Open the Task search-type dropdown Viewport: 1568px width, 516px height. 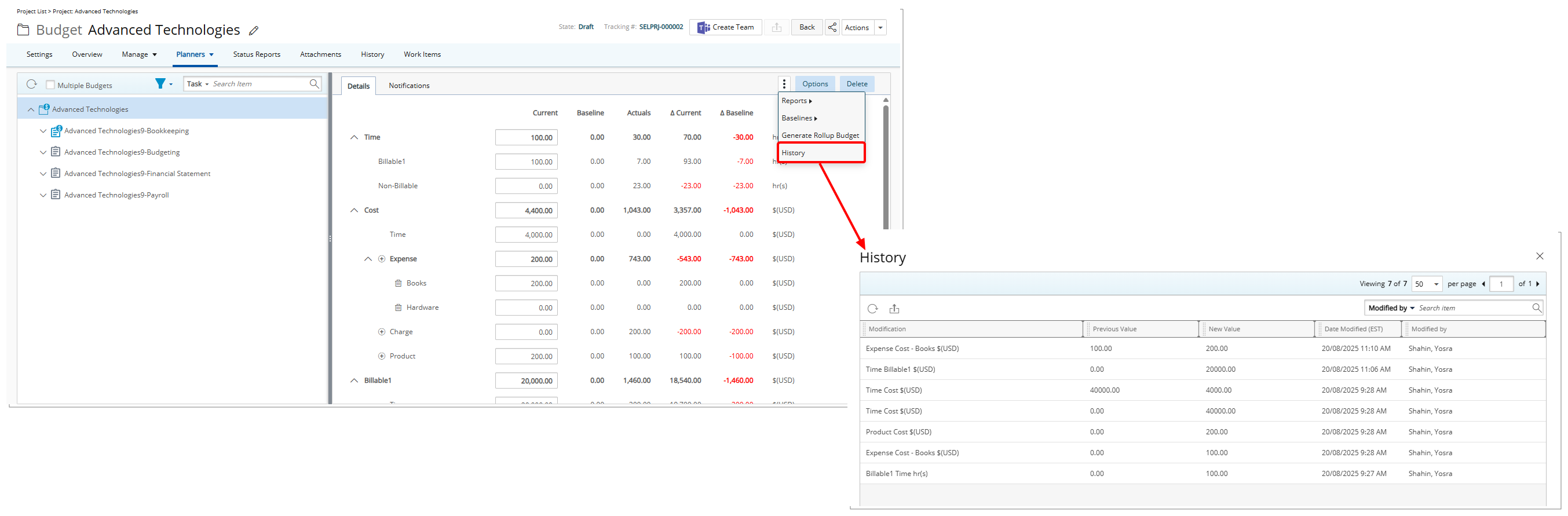coord(198,84)
